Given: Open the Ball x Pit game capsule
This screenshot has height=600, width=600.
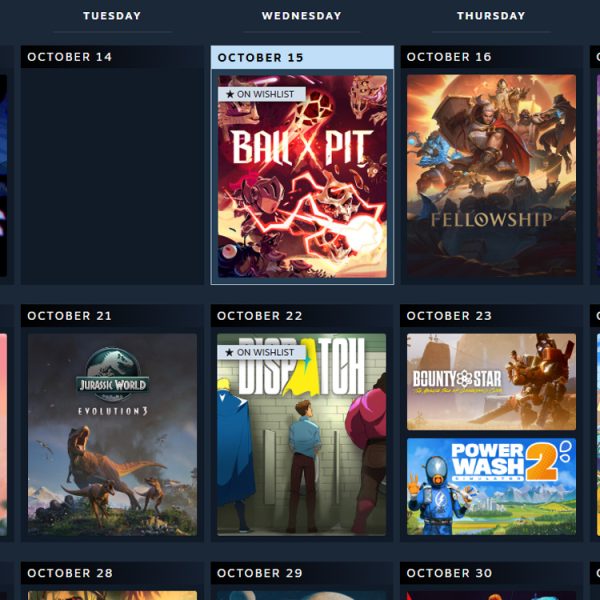Looking at the screenshot, I should [302, 176].
